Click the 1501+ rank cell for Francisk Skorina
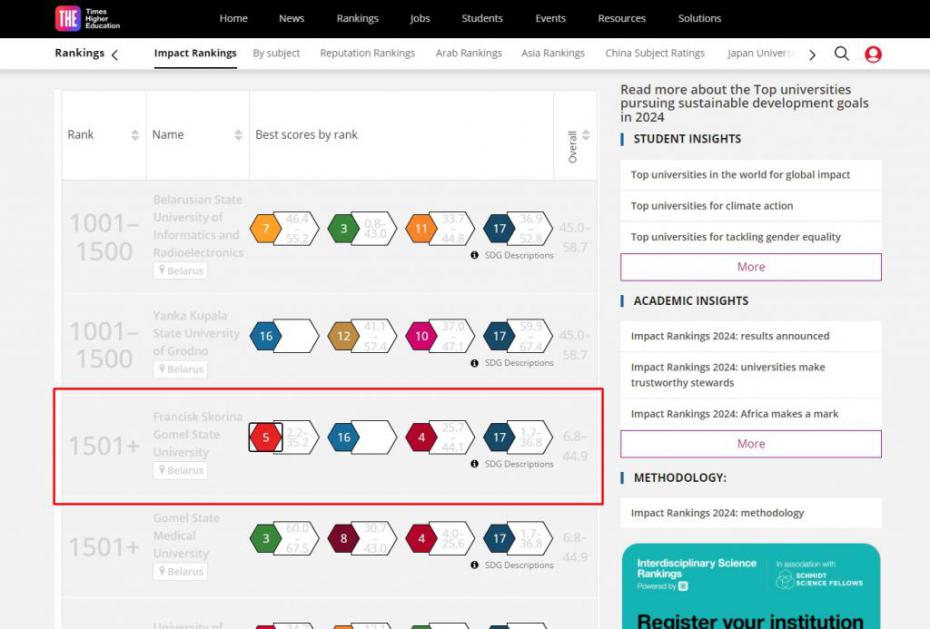 pos(104,446)
